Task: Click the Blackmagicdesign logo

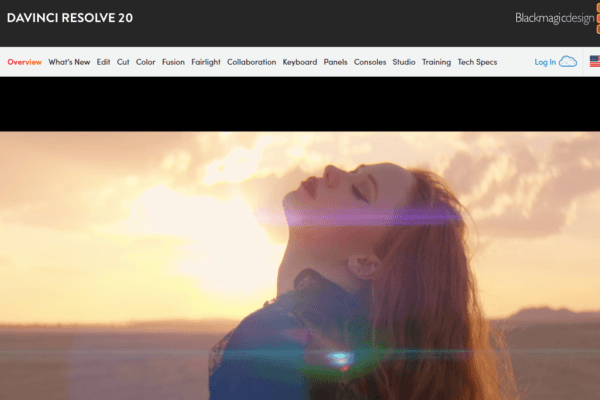Action: coord(557,18)
